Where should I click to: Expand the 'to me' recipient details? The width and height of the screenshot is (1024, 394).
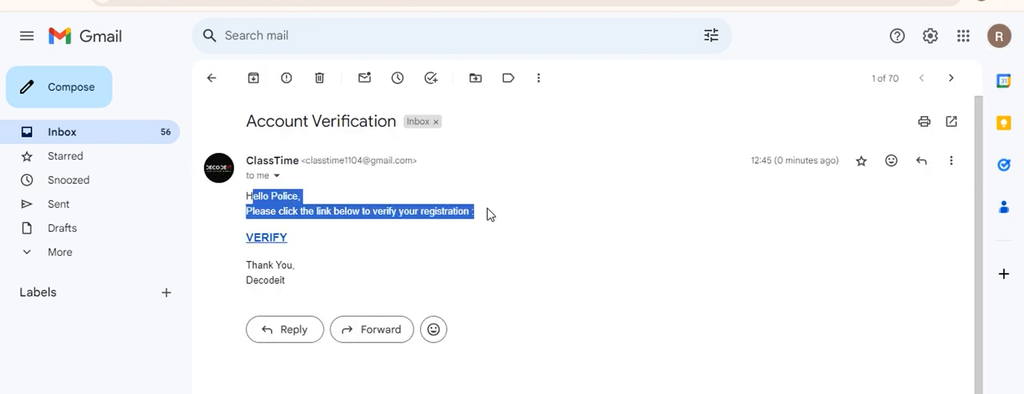coord(276,176)
